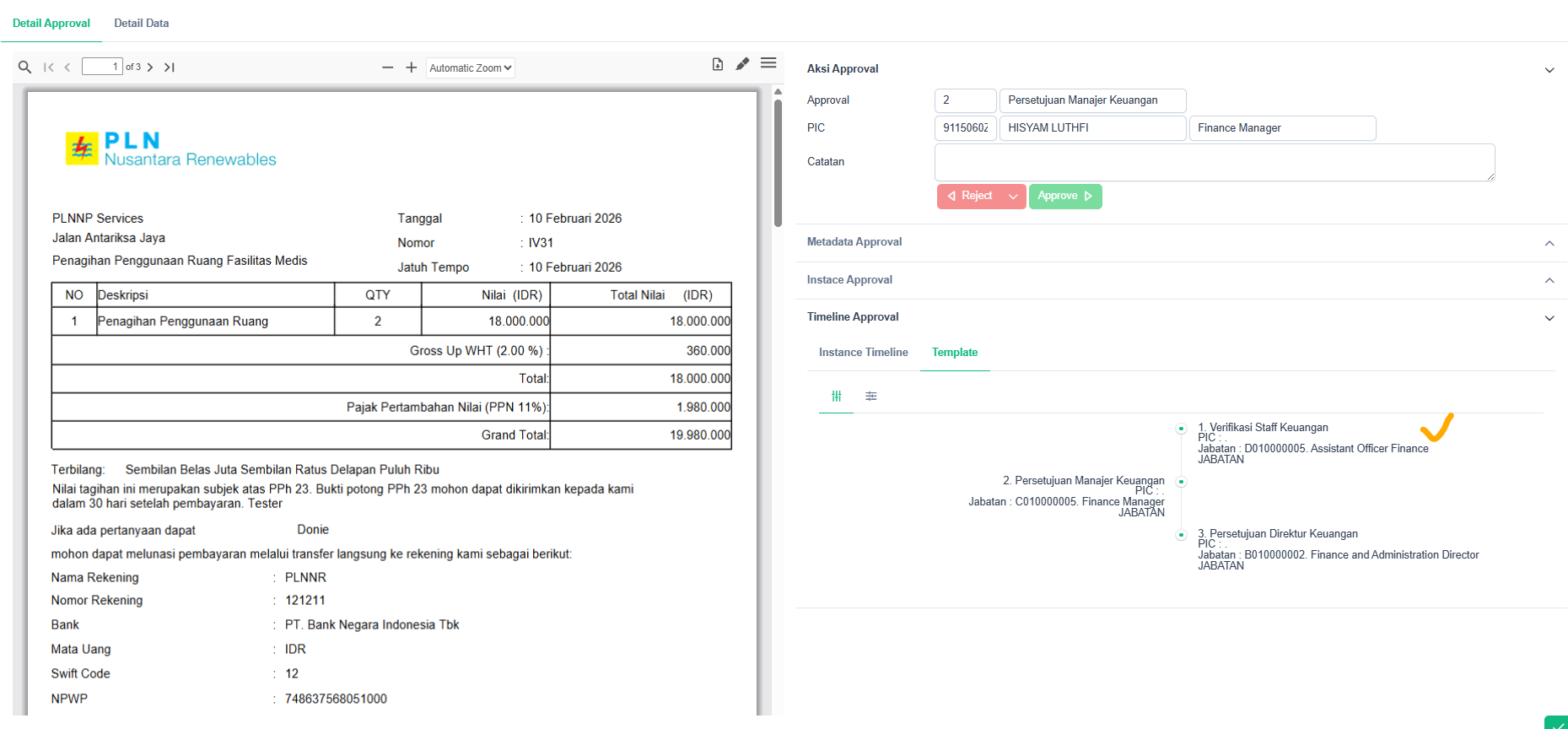Click the green Approve button
The image size is (1568, 729).
(x=1064, y=196)
